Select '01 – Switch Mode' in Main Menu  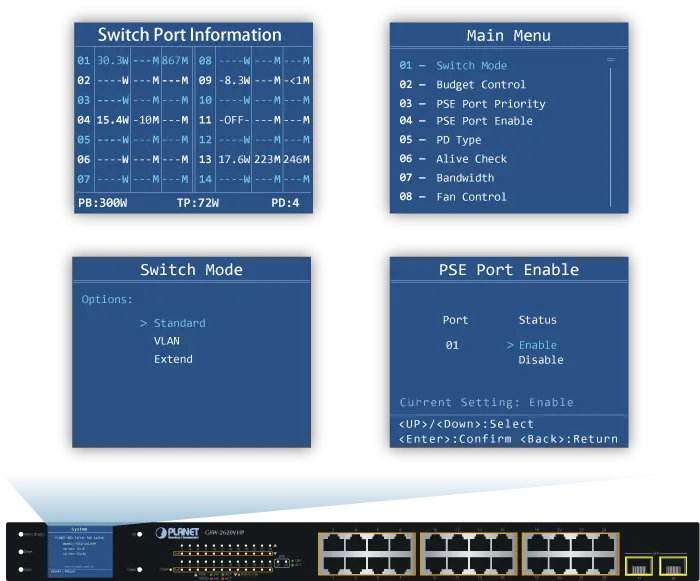[x=453, y=66]
